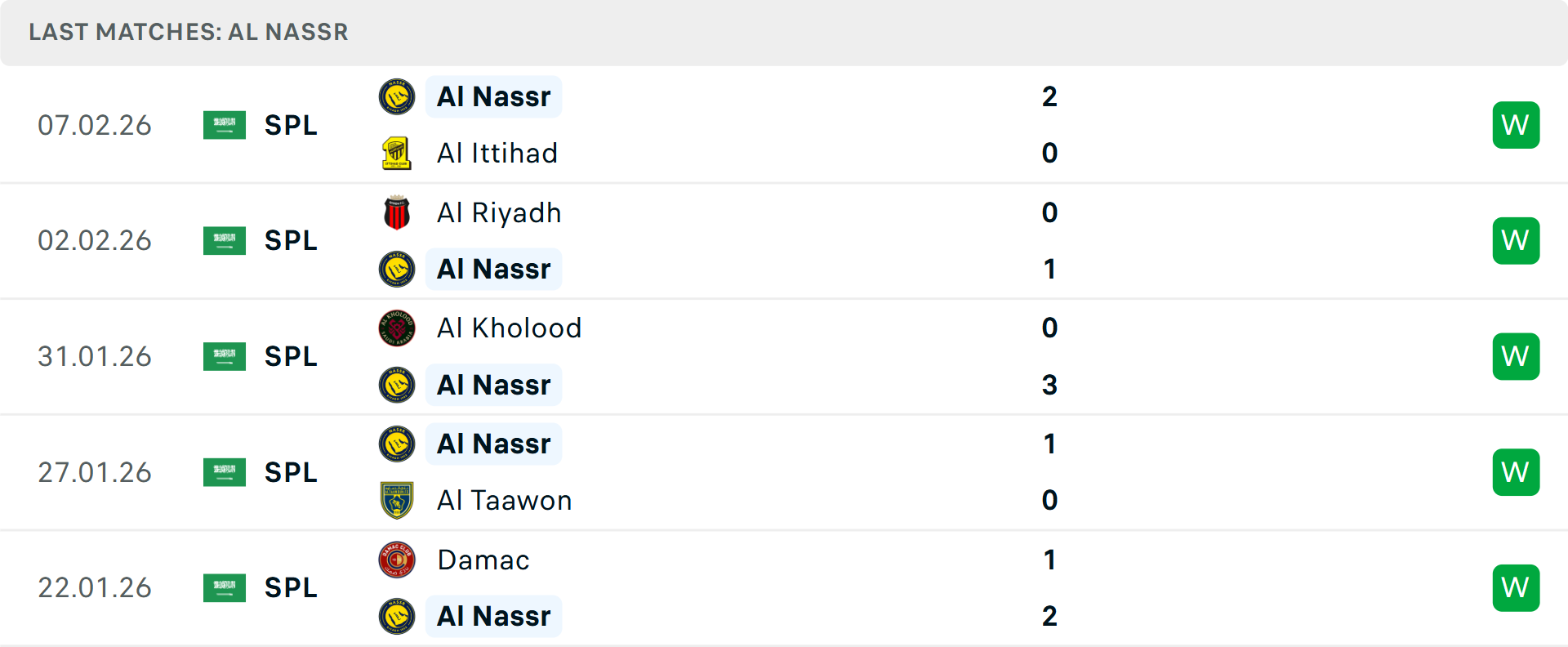Toggle the W badge beside the Al Riyadh match
The height and width of the screenshot is (647, 1568).
point(1516,240)
